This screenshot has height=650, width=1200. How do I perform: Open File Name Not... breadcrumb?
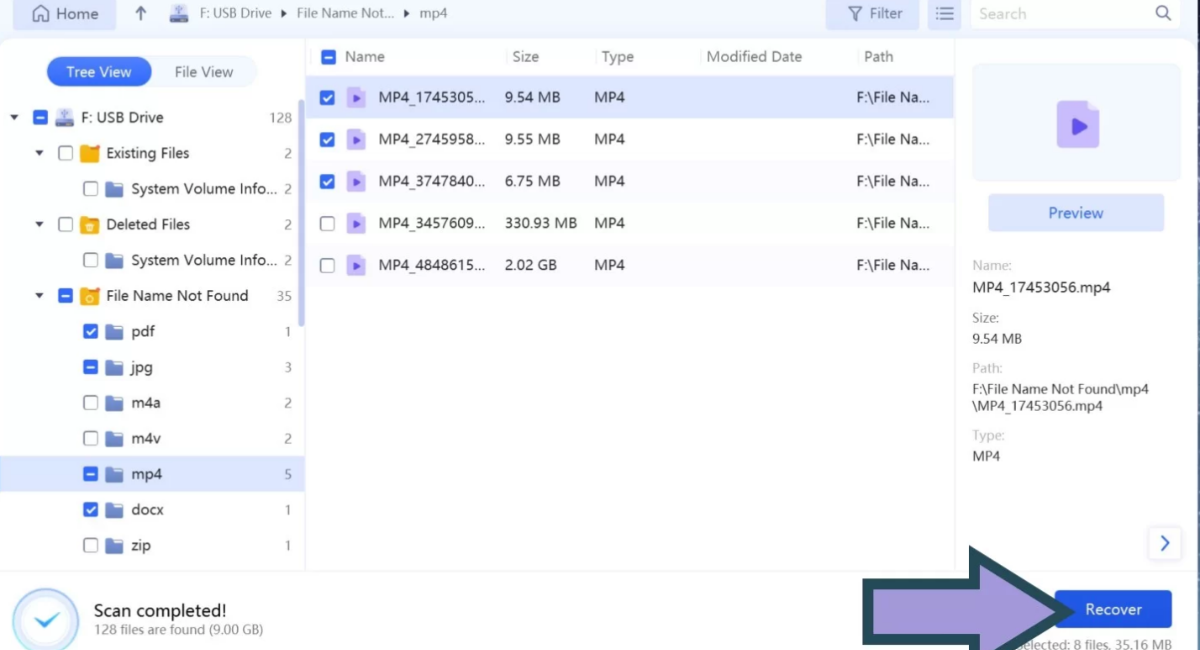[343, 14]
